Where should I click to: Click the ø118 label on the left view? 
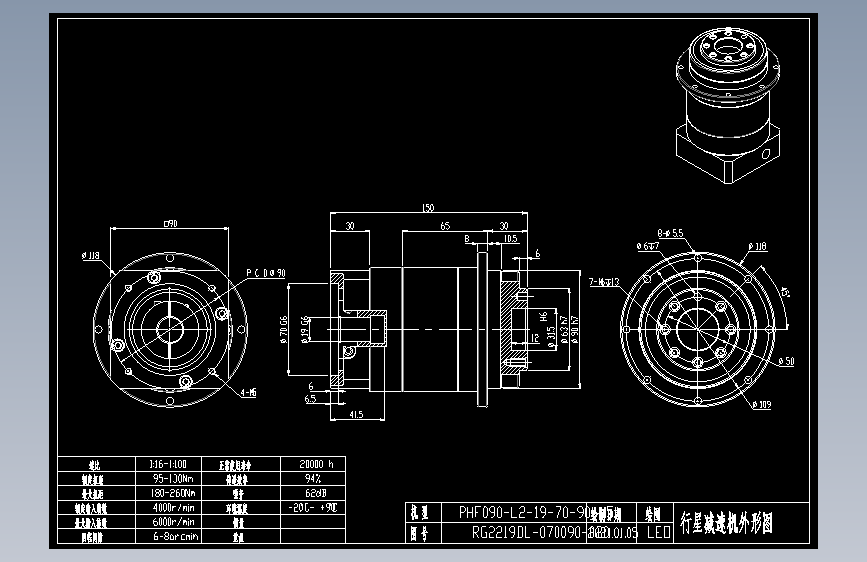click(x=91, y=256)
